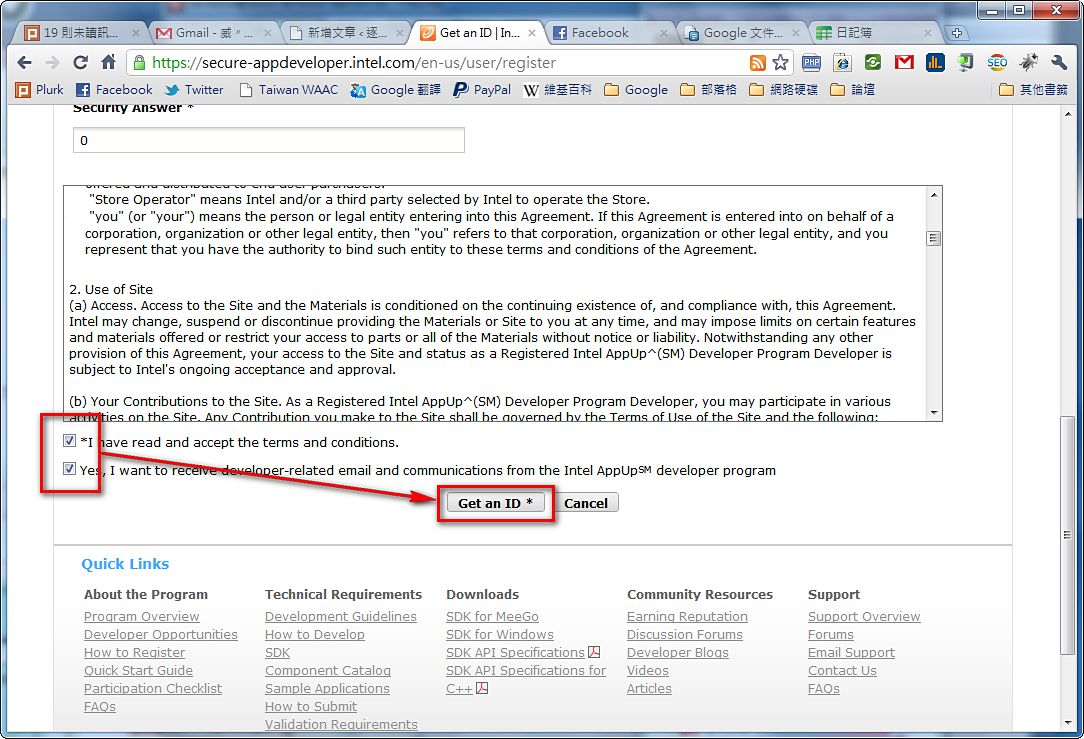Expand the 論壇 bookmarks folder

coord(852,90)
